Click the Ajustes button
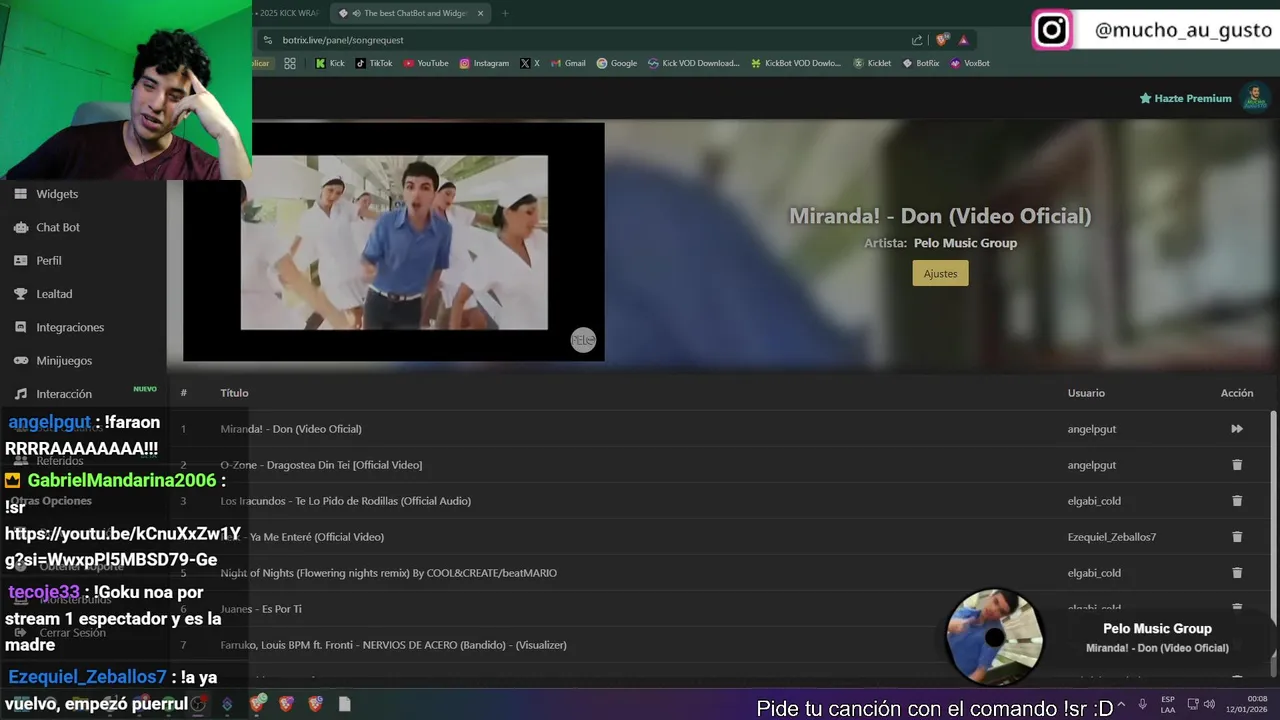The image size is (1280, 720). click(x=940, y=273)
